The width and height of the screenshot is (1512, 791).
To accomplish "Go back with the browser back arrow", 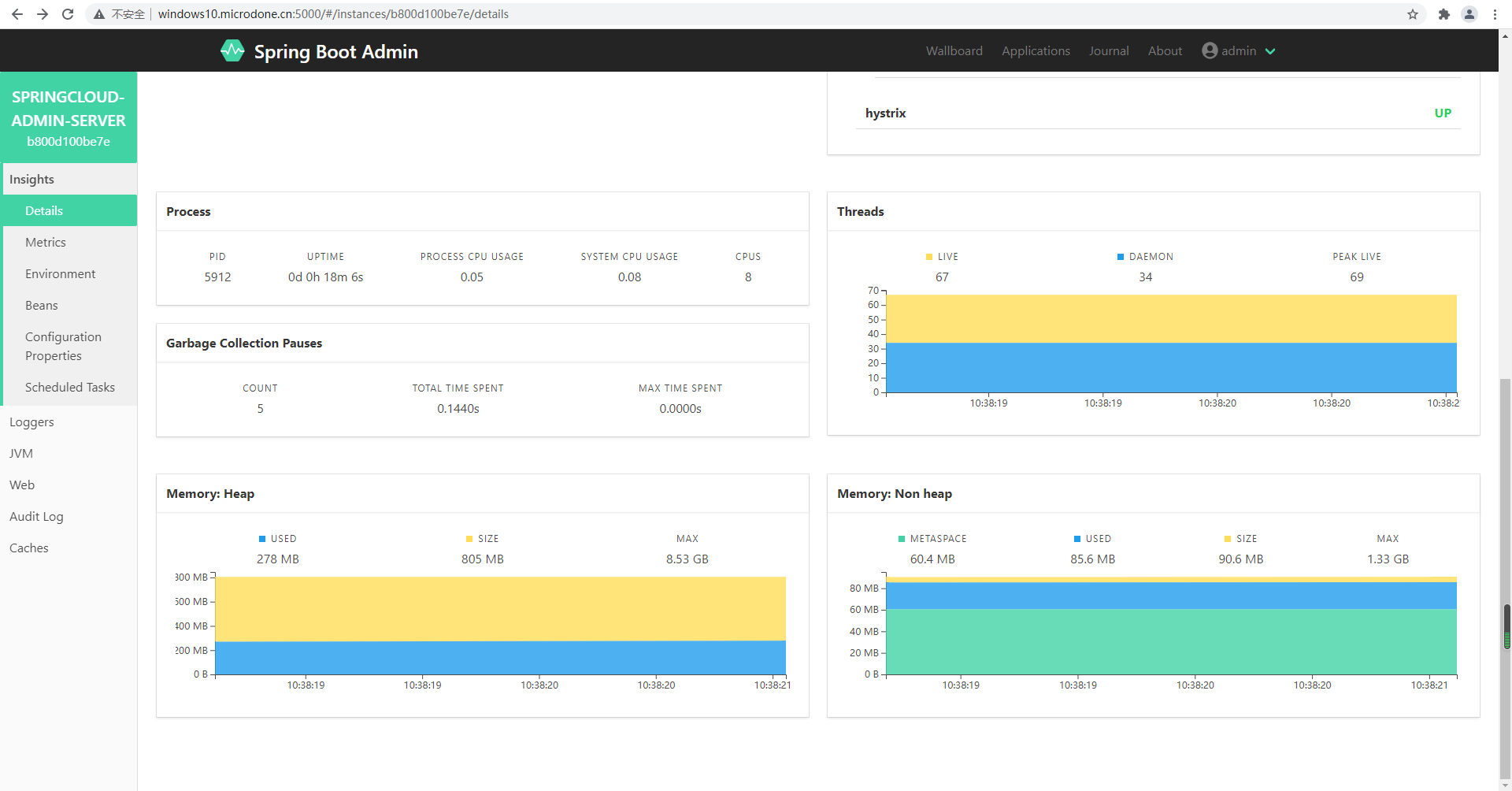I will [17, 14].
